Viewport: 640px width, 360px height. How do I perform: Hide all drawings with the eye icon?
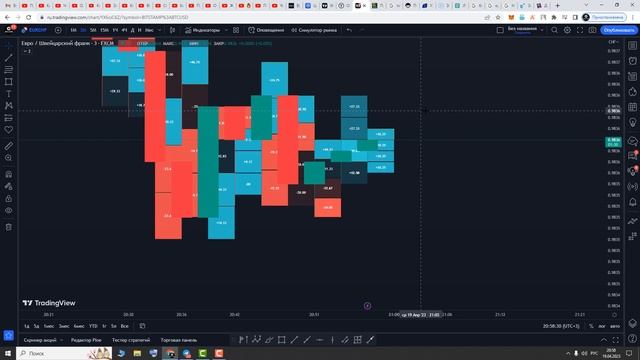pyautogui.click(x=9, y=211)
